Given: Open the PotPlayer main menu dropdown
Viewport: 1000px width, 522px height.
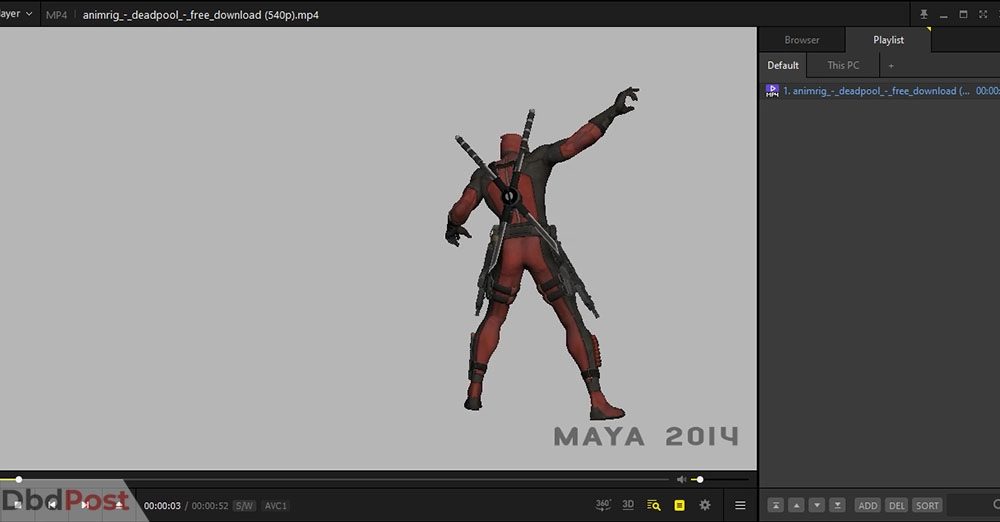Looking at the screenshot, I should coord(17,13).
